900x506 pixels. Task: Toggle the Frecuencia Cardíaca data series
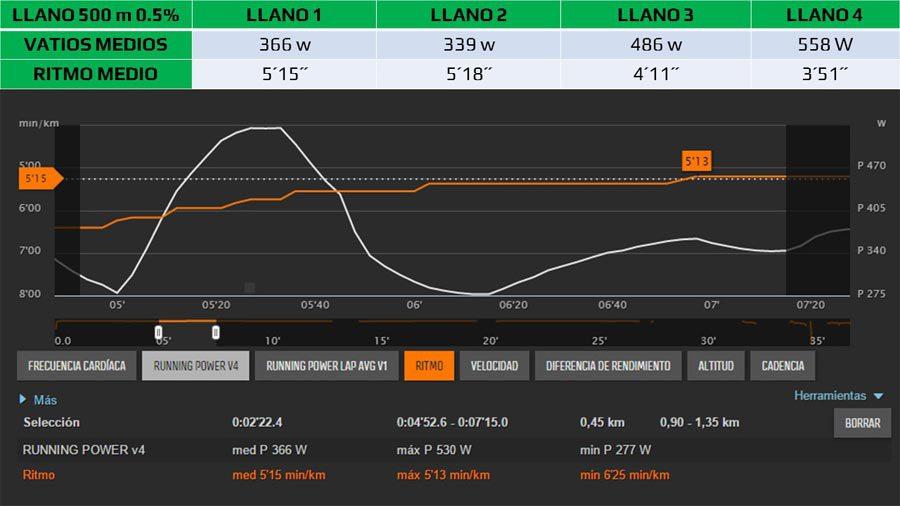coord(77,366)
